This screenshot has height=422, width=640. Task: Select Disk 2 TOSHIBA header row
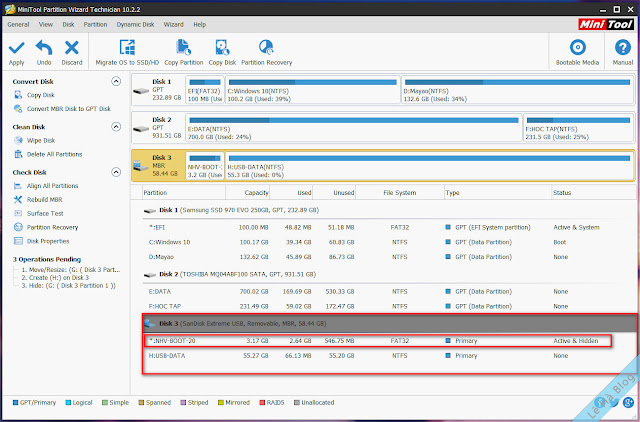tap(389, 274)
